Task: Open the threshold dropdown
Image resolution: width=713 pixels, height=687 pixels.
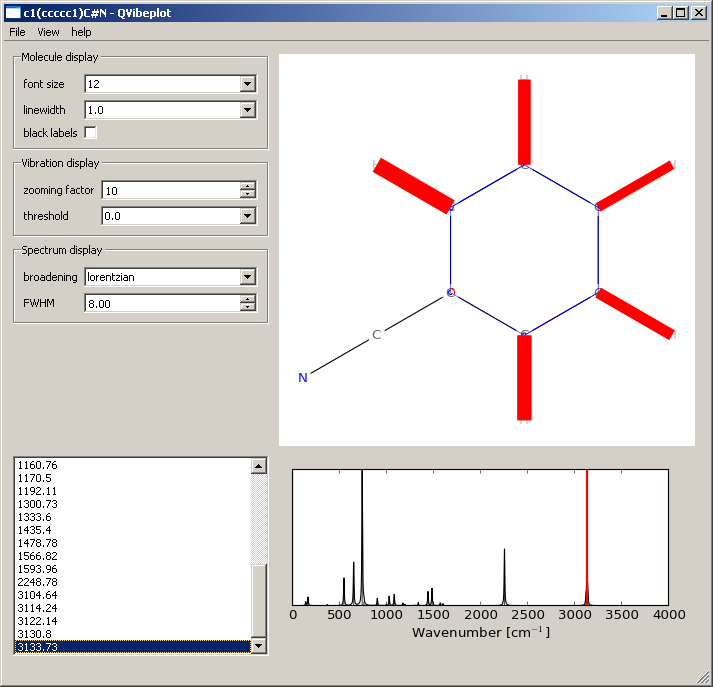Action: point(248,216)
